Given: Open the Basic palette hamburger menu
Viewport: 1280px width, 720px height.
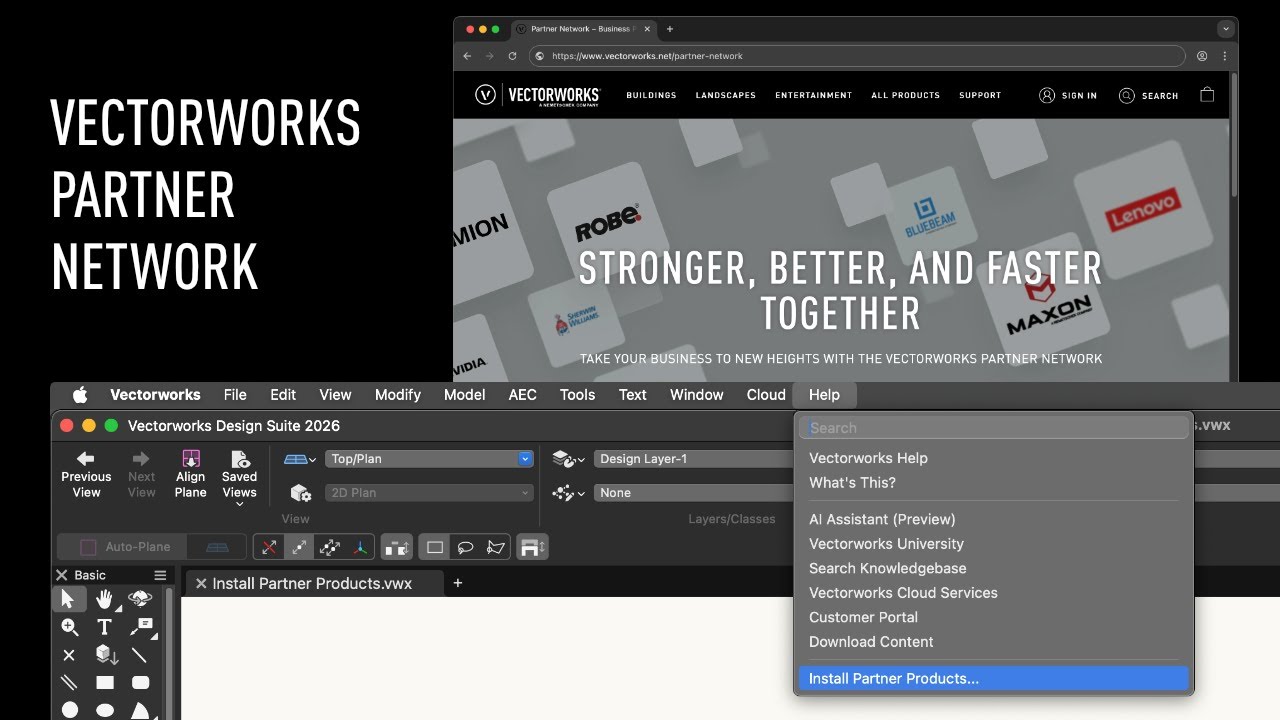Looking at the screenshot, I should (x=160, y=575).
